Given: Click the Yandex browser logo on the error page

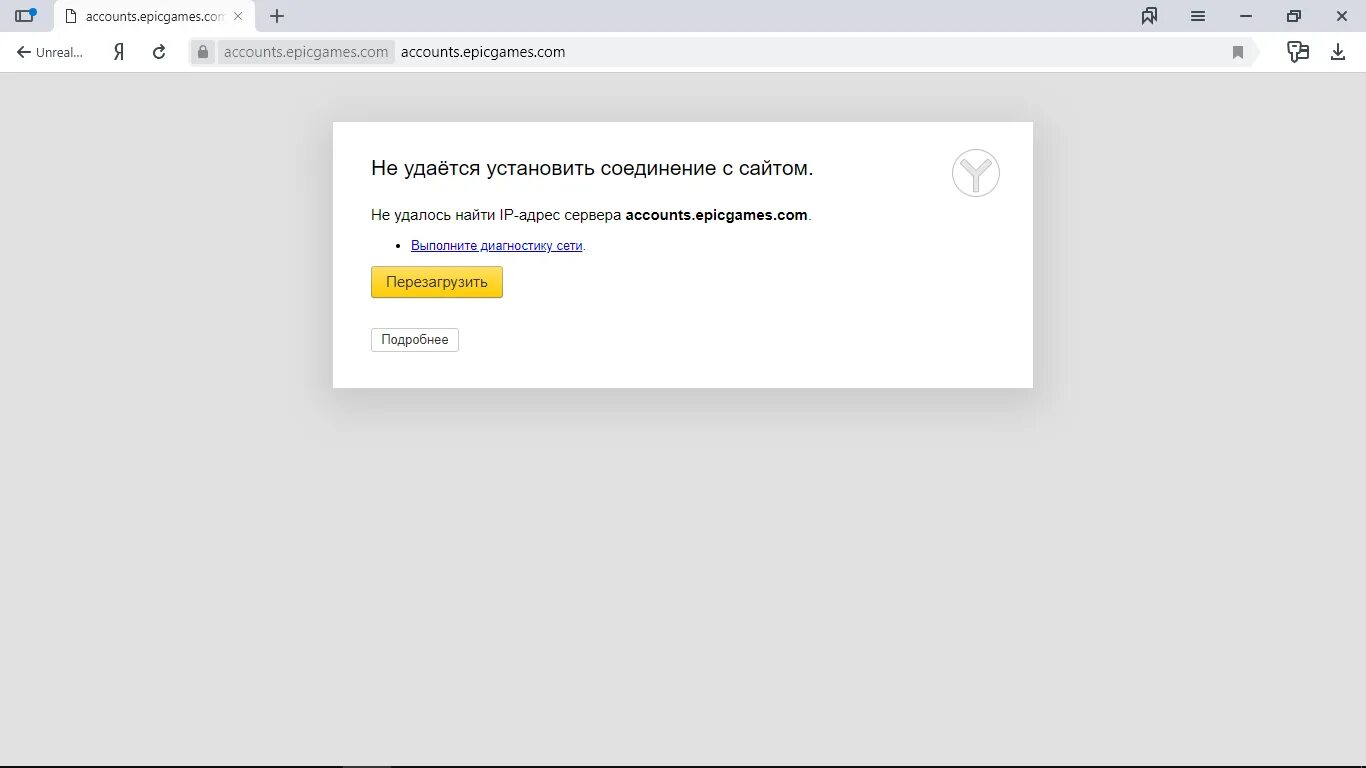Looking at the screenshot, I should click(976, 173).
